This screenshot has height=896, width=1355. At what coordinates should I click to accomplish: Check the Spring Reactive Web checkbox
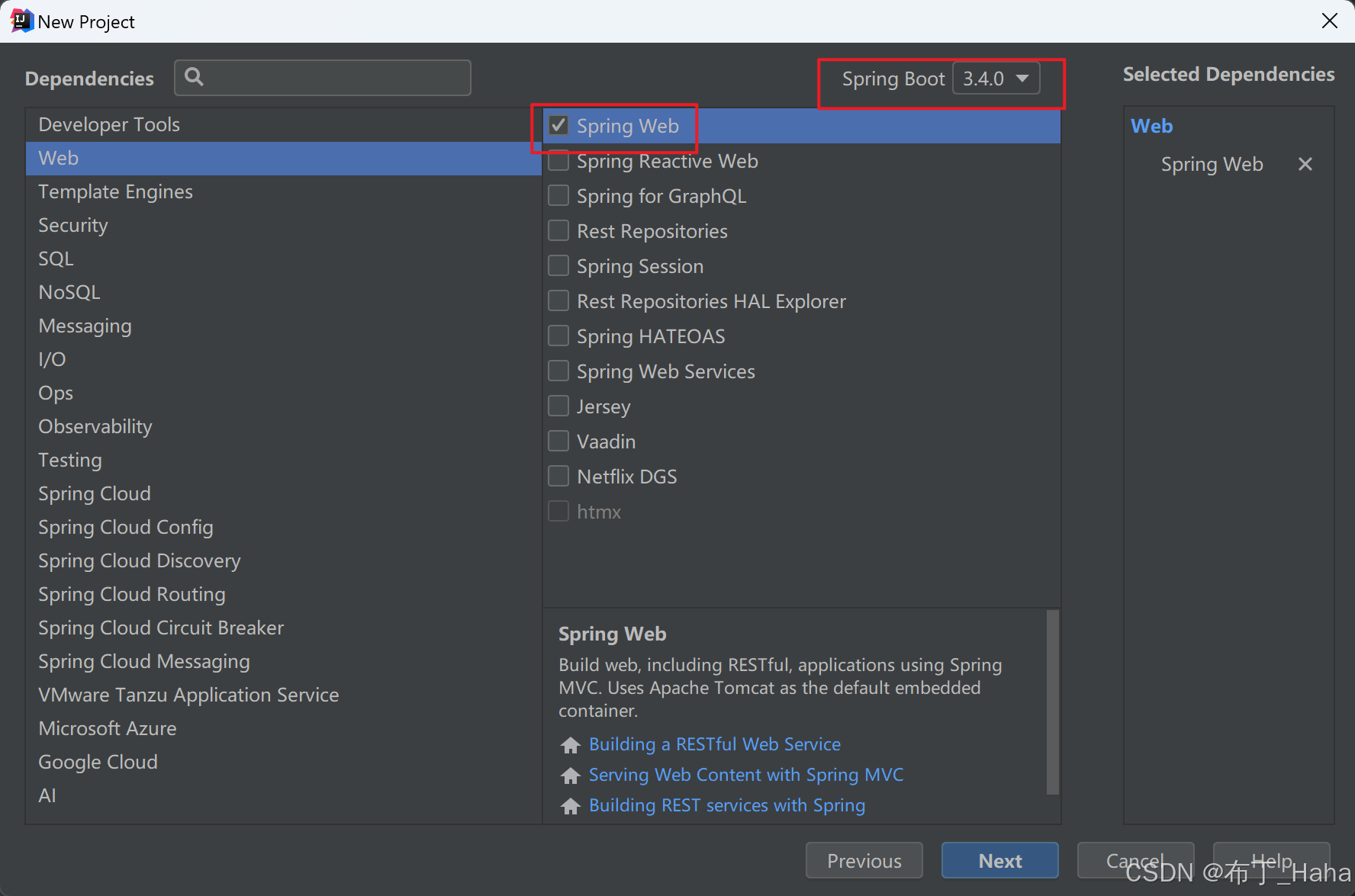558,161
